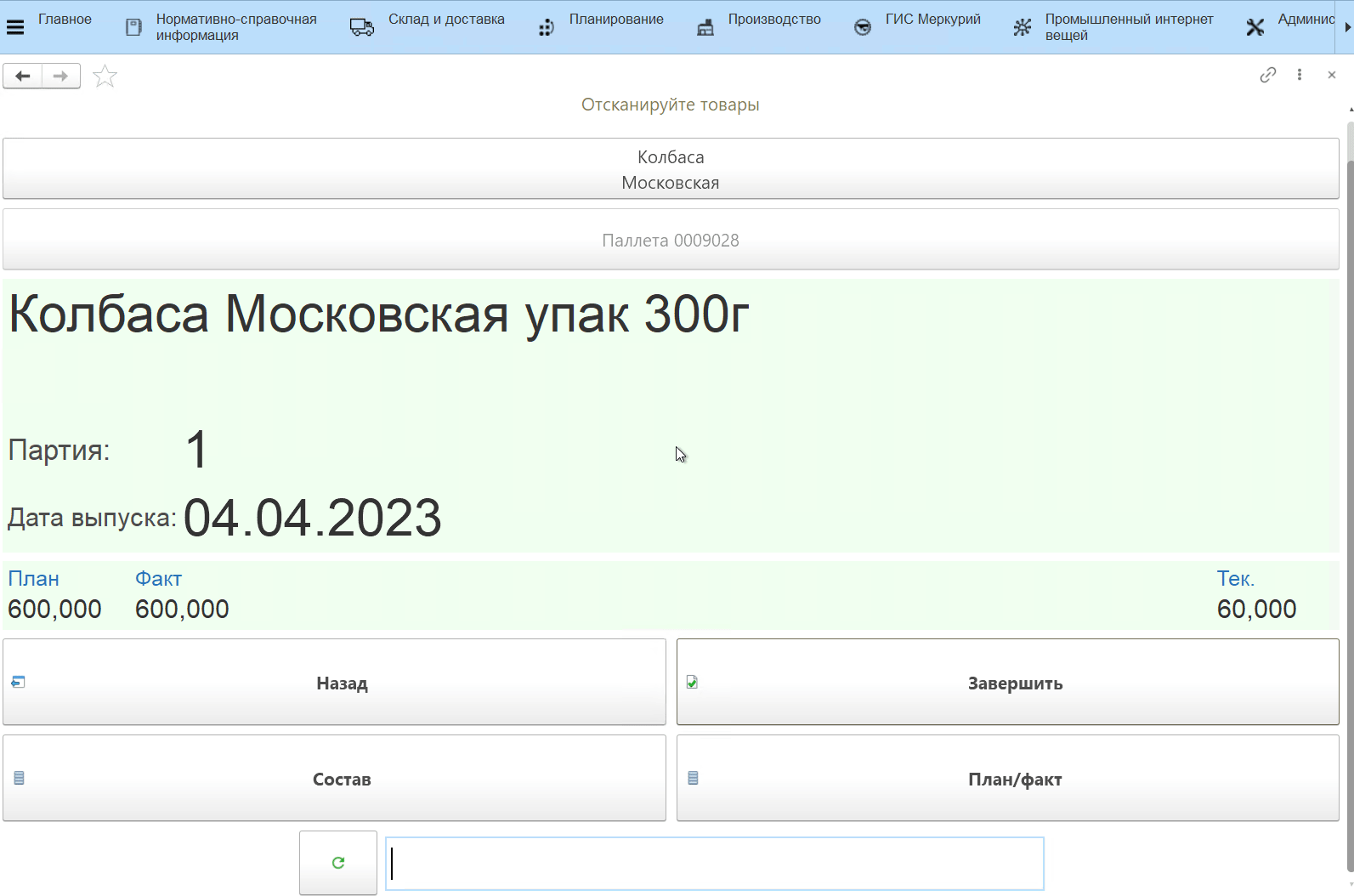Viewport: 1354px width, 896px height.
Task: Copy link using the chain icon
Action: [x=1267, y=75]
